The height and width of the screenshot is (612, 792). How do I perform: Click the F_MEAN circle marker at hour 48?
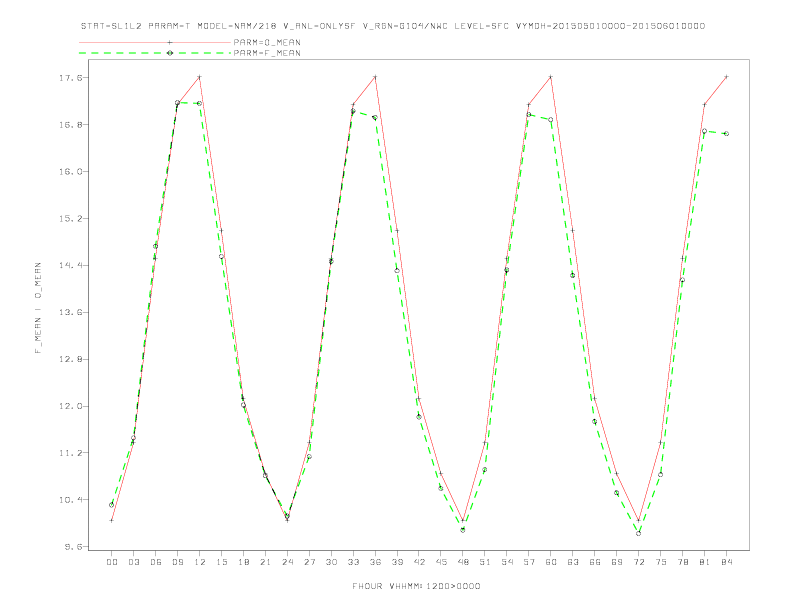463,530
